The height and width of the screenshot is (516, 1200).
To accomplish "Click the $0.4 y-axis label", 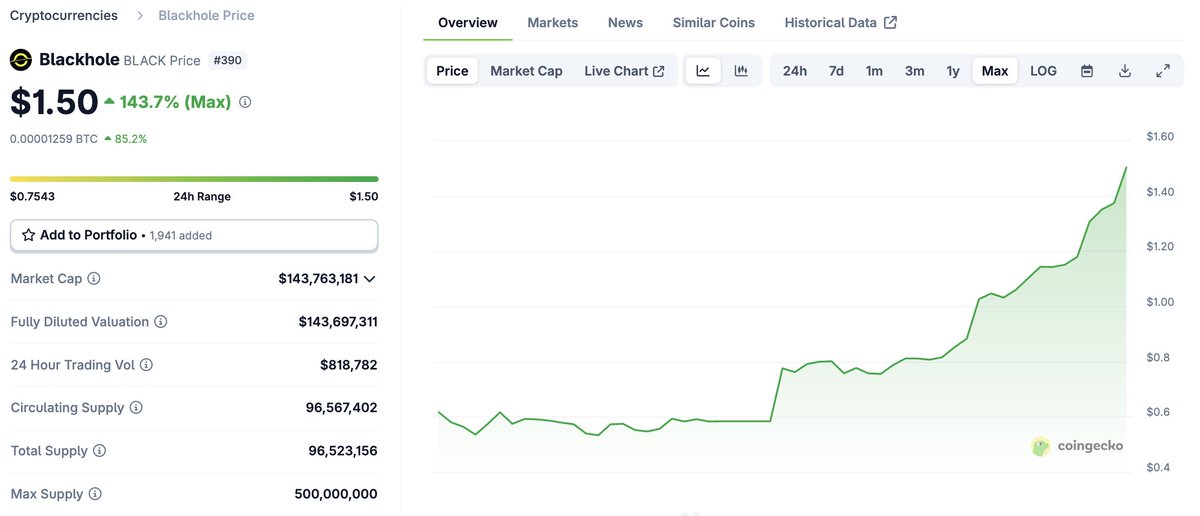I will click(x=1157, y=468).
